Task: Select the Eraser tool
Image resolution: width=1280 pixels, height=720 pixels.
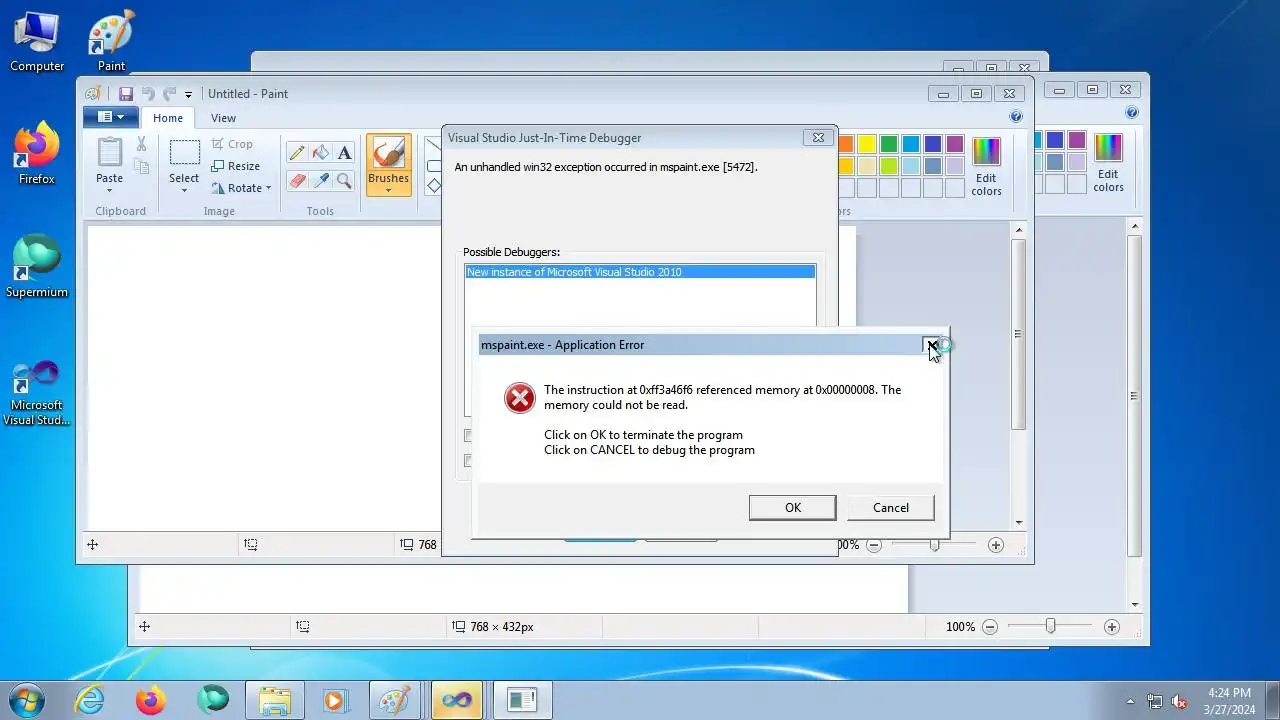Action: 296,181
